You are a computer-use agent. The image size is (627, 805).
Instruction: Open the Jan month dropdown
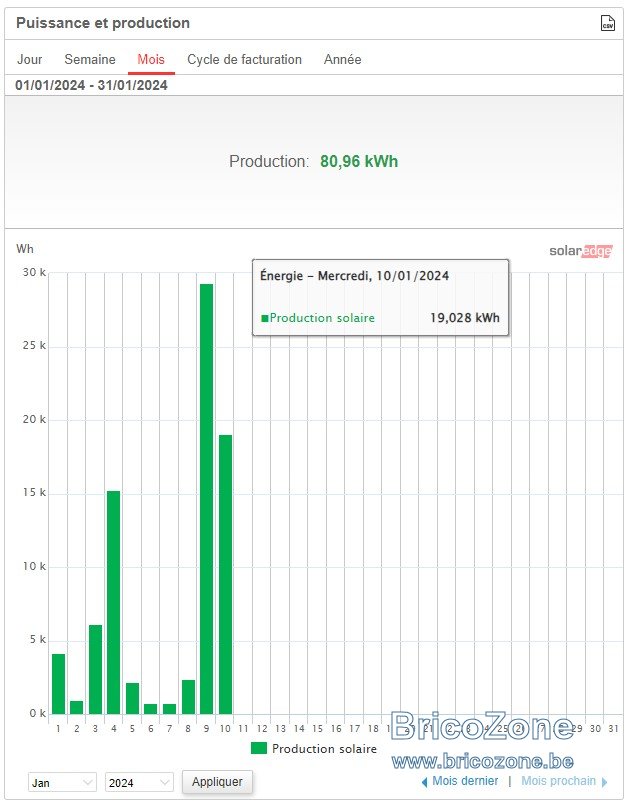62,782
